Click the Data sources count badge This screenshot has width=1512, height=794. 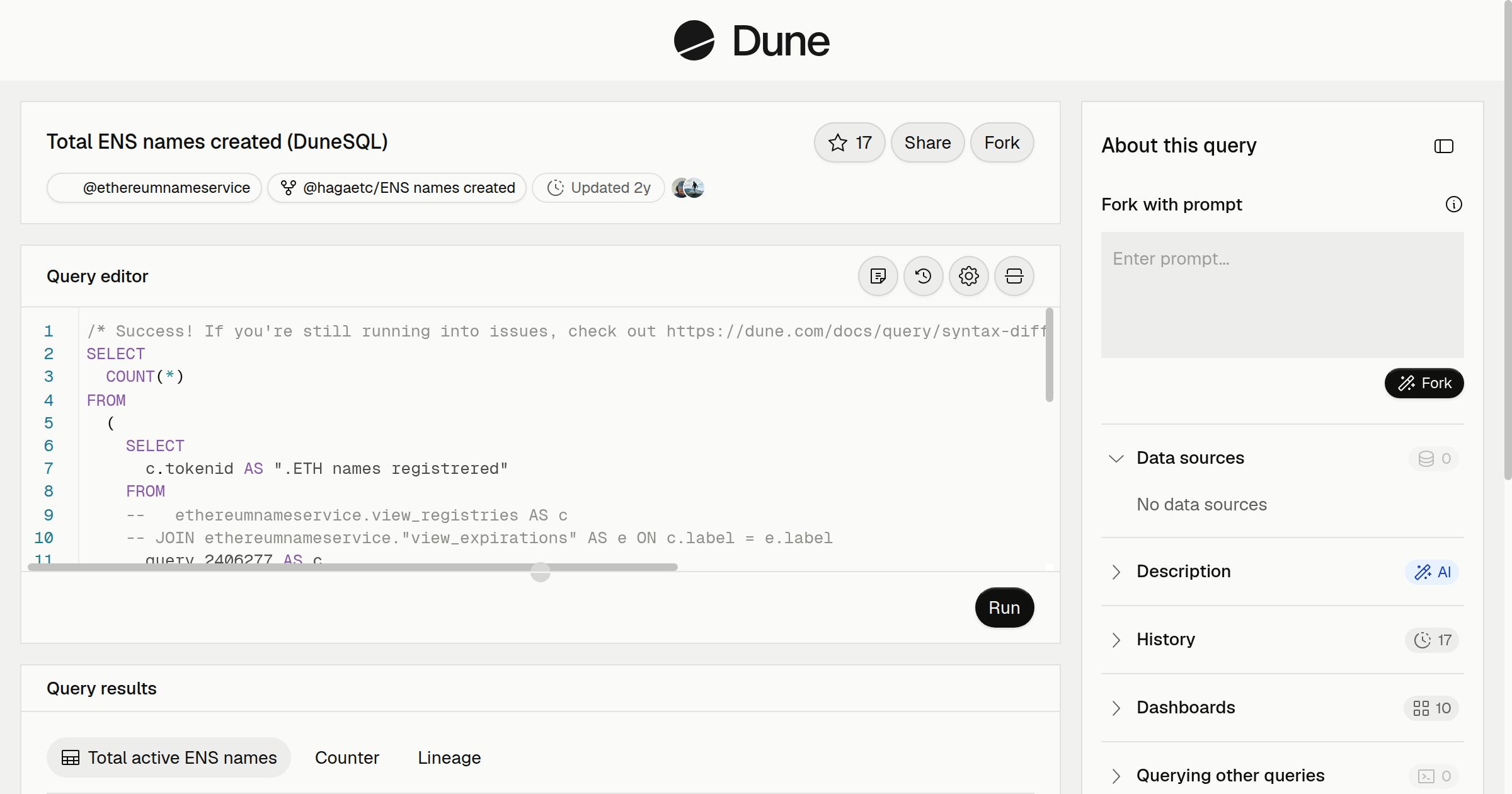pyautogui.click(x=1433, y=458)
